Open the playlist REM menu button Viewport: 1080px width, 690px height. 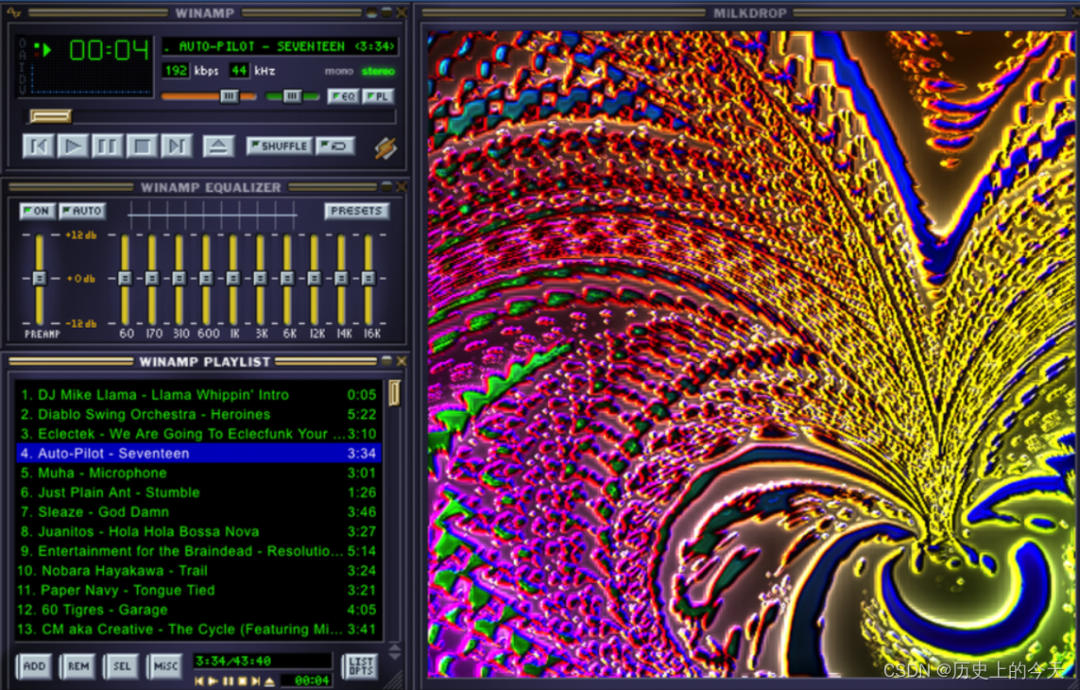pos(78,666)
